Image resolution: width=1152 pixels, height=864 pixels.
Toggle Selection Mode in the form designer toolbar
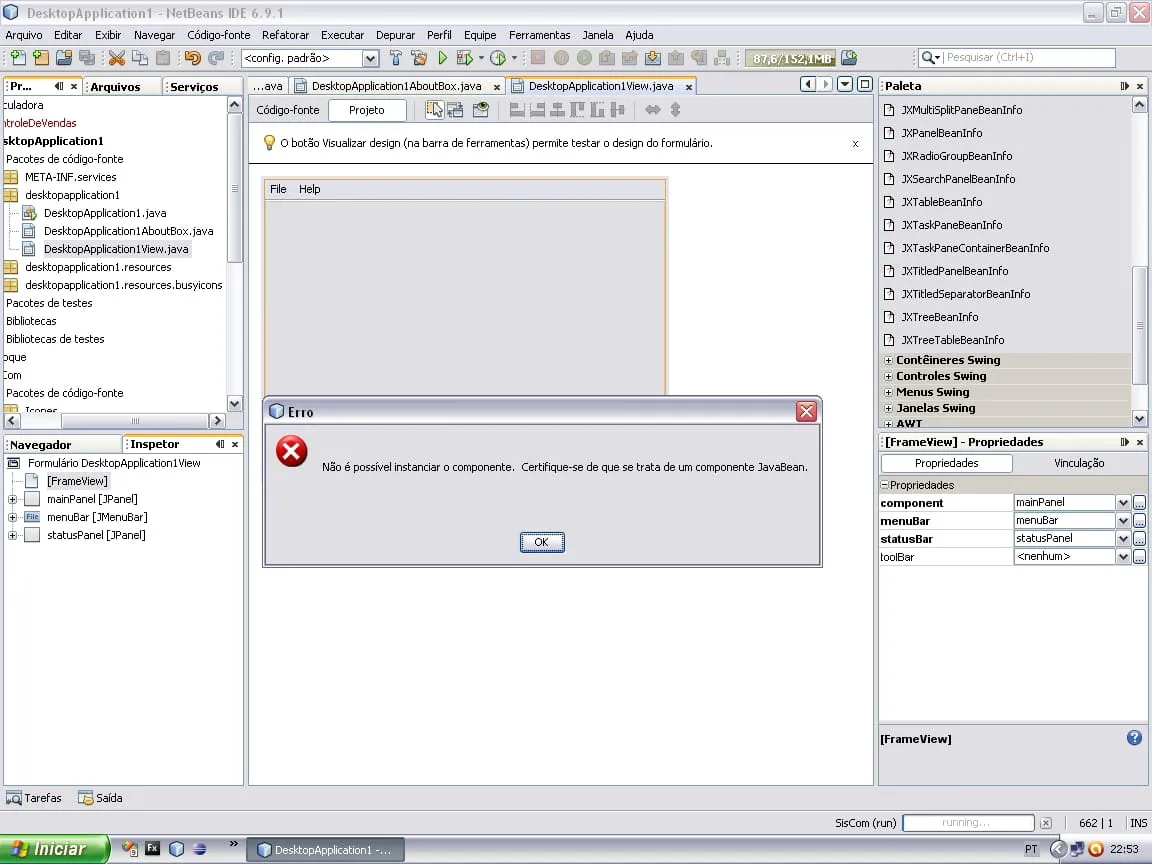coord(434,110)
